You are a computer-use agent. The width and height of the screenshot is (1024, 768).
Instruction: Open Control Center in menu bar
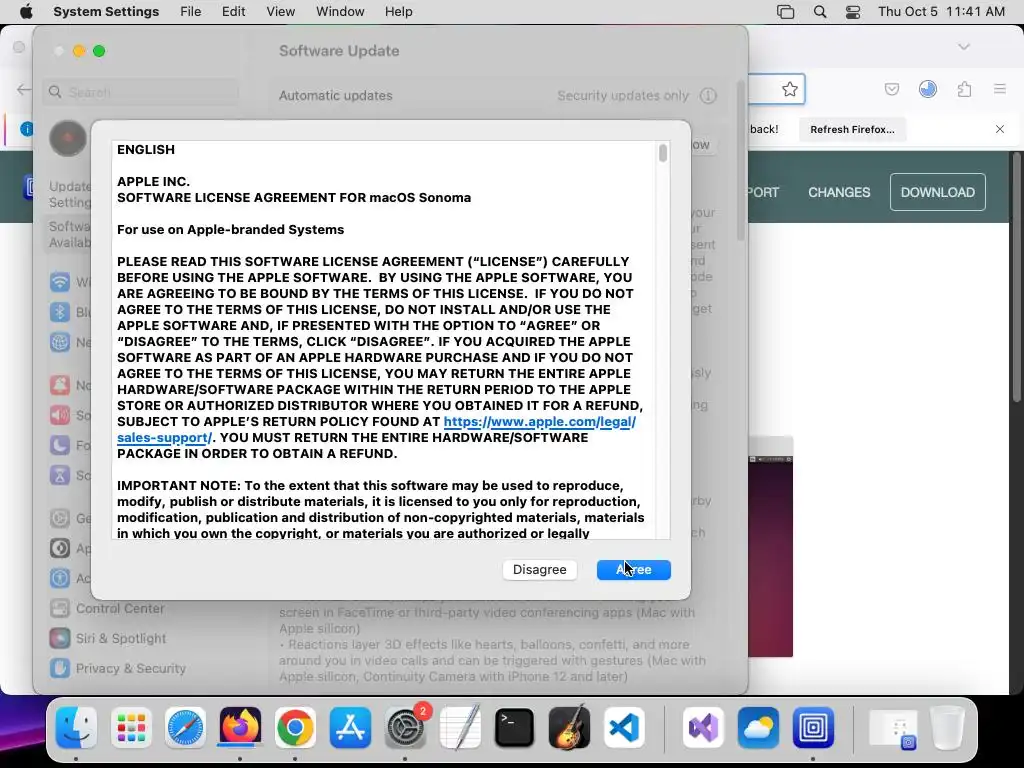coord(853,12)
